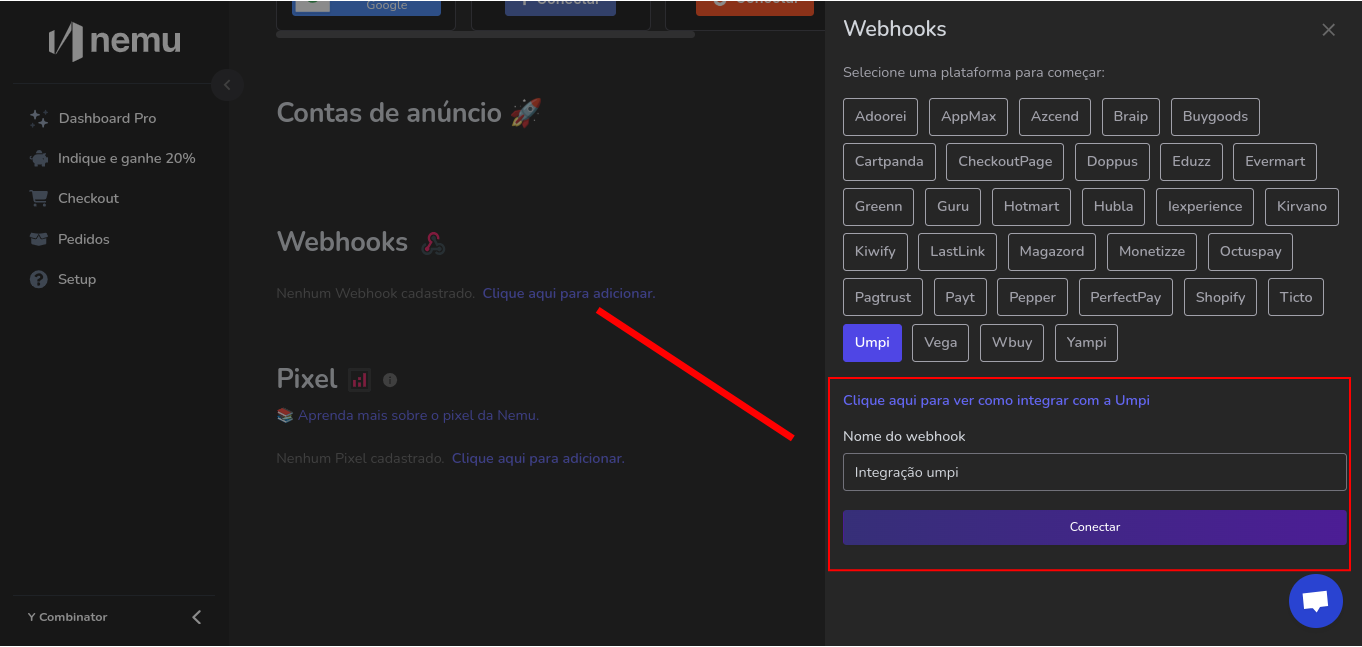The width and height of the screenshot is (1362, 647).
Task: Collapse sidebar with round chevron button
Action: [x=227, y=85]
